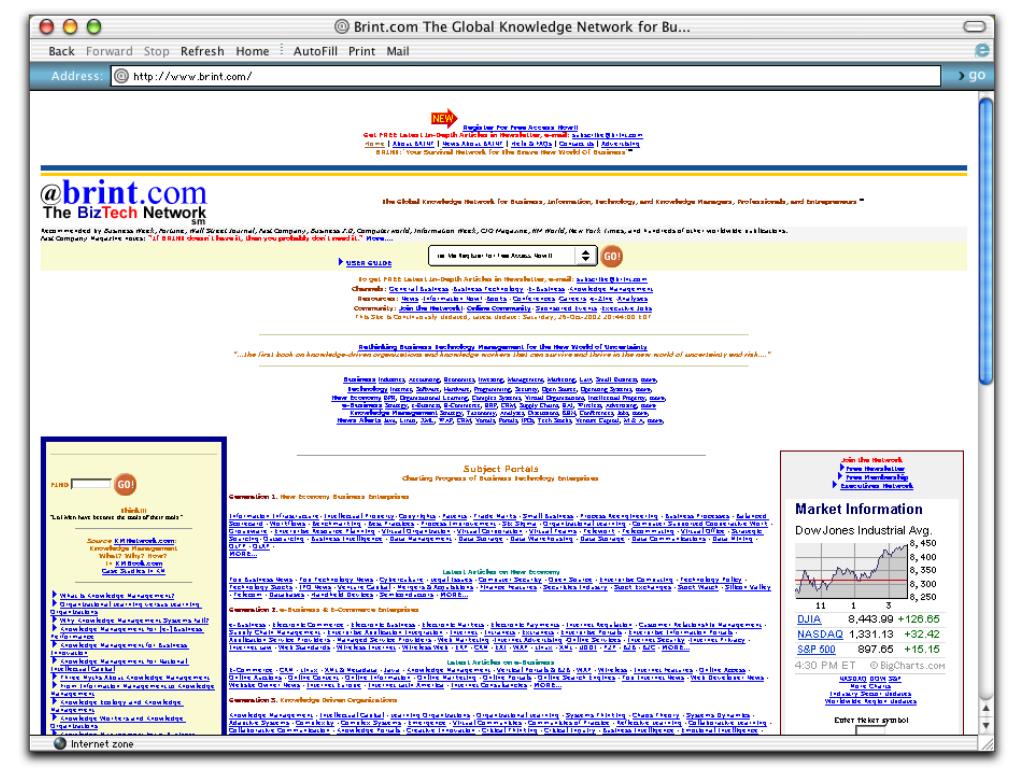Click the globe icon beside Internet zone
Screen dimensions: 1024x768
point(60,743)
